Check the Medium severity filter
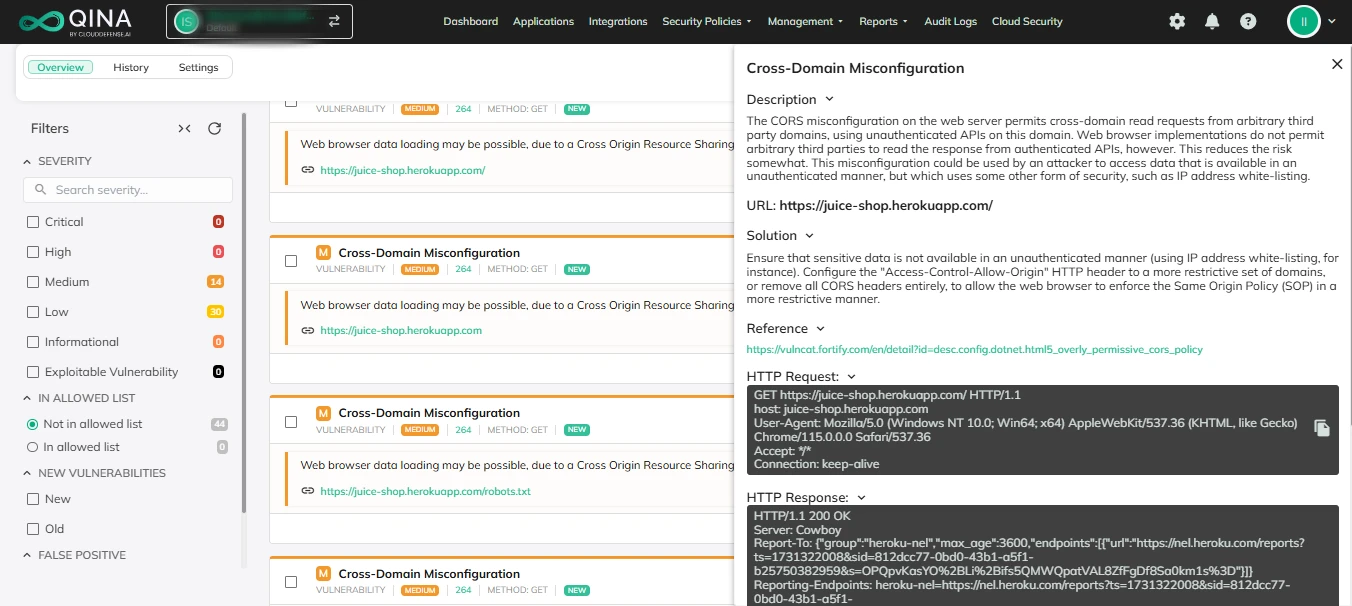The width and height of the screenshot is (1352, 606). (34, 282)
